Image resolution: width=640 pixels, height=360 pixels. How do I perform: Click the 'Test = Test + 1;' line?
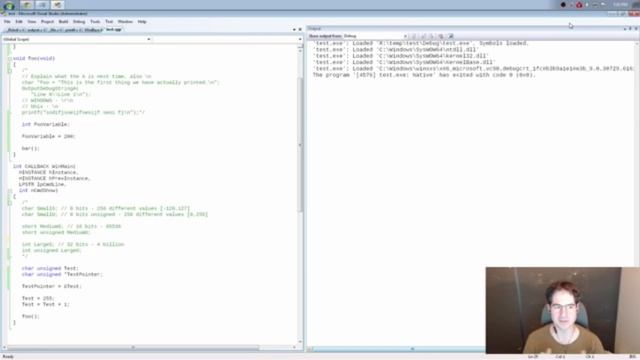click(x=45, y=304)
